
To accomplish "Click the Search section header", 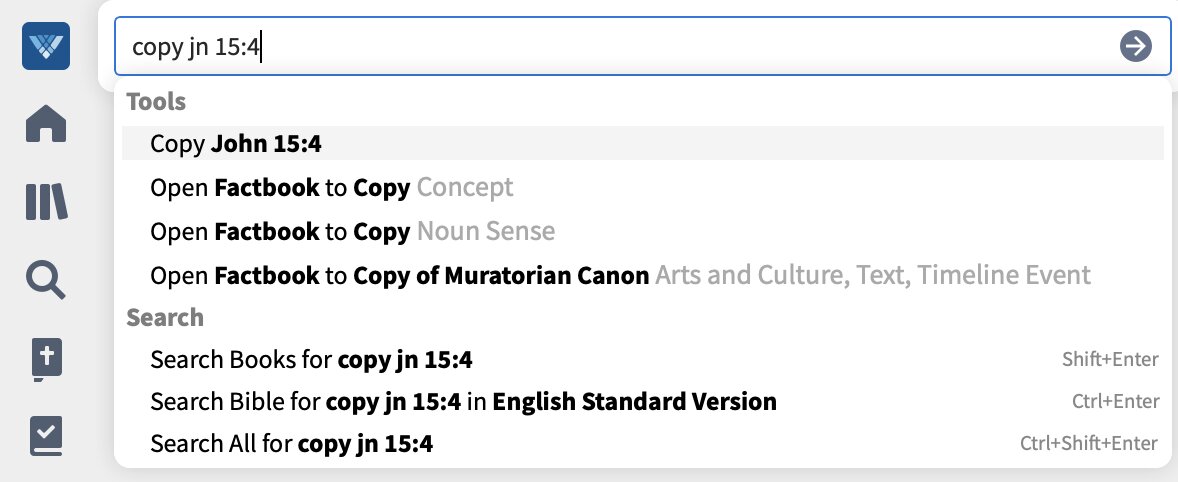I will (165, 317).
